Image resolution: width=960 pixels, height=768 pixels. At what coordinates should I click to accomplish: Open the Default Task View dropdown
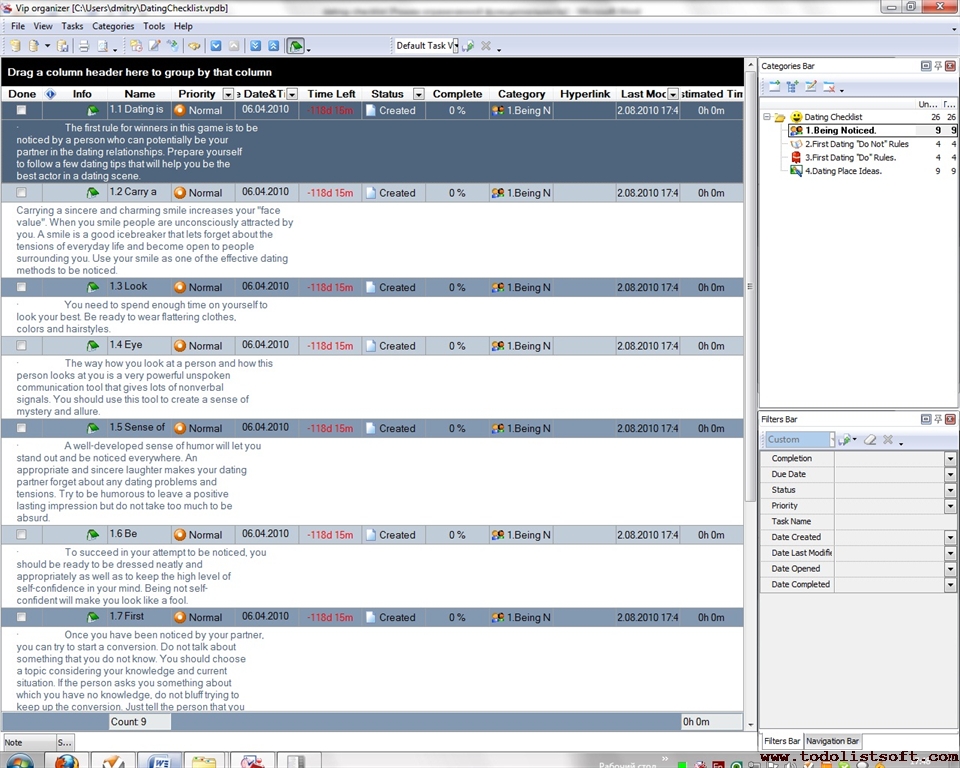pyautogui.click(x=453, y=46)
